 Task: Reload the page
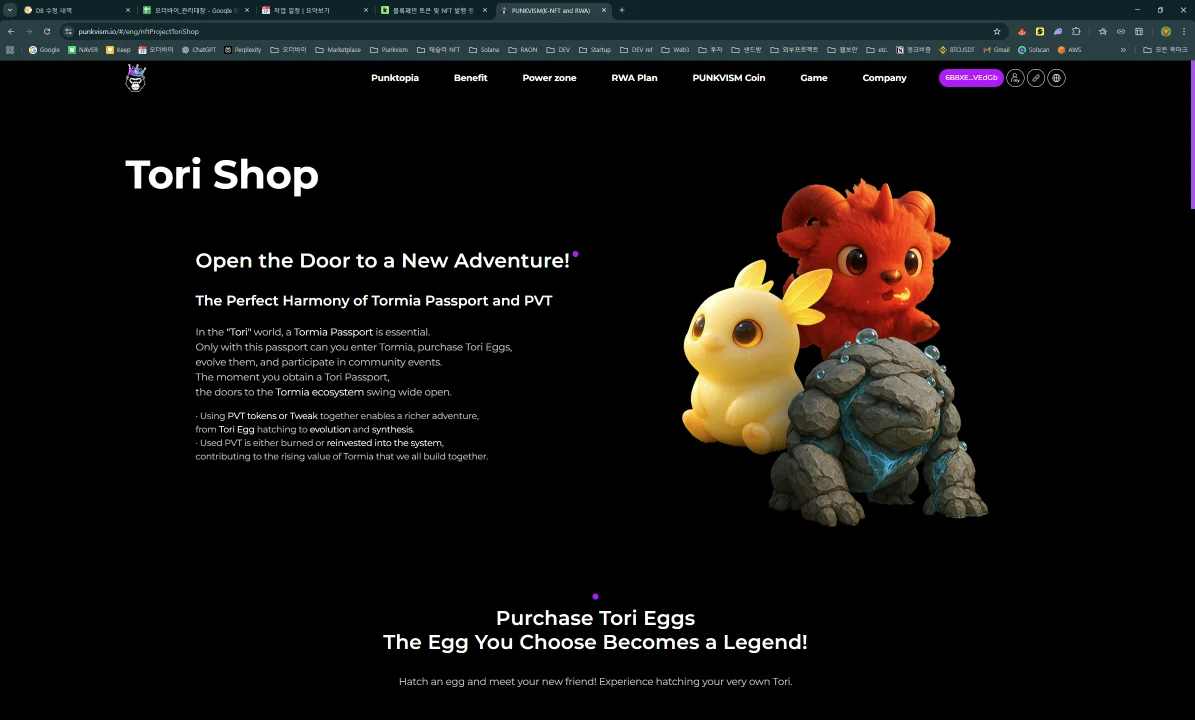click(x=46, y=32)
